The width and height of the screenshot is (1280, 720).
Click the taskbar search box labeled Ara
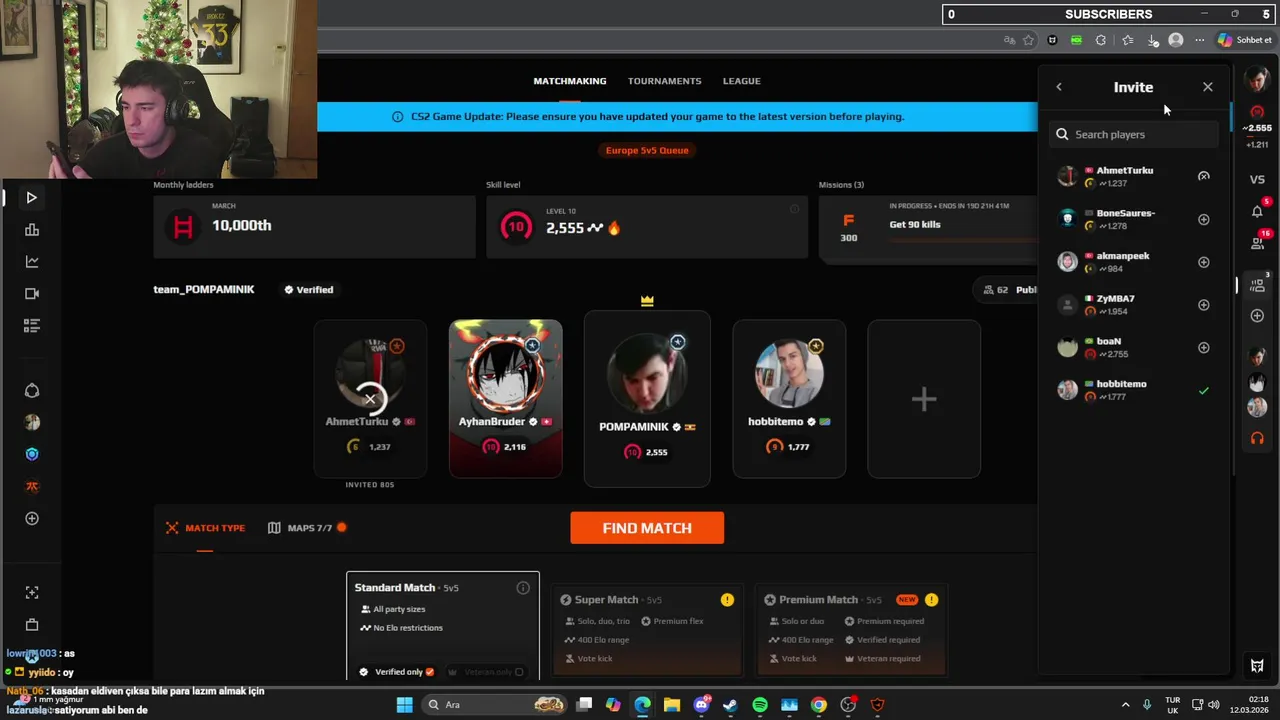[x=492, y=705]
